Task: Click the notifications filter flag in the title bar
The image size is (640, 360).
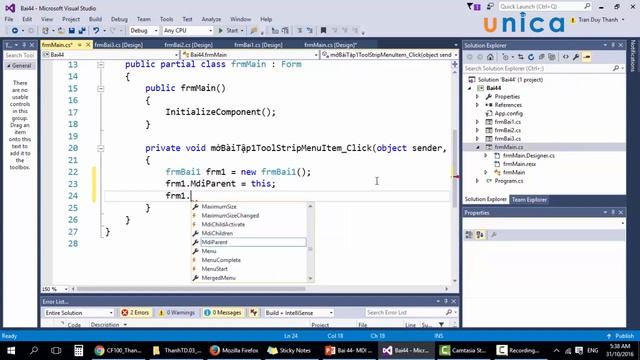Action: pyautogui.click(x=473, y=7)
